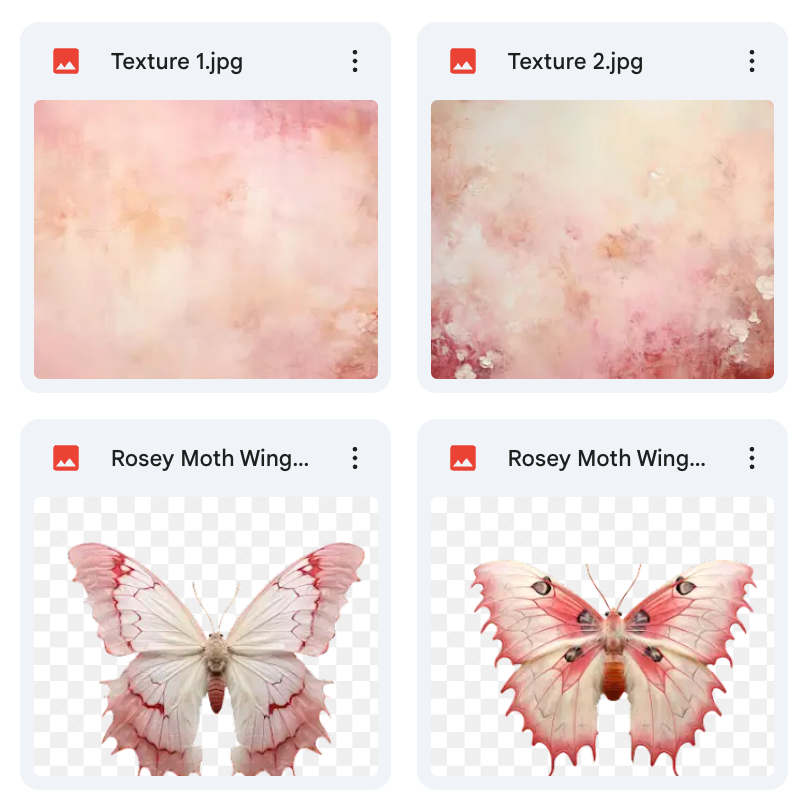Open the more actions menu for Texture 2.jpg
This screenshot has height=808, width=802.
(752, 61)
